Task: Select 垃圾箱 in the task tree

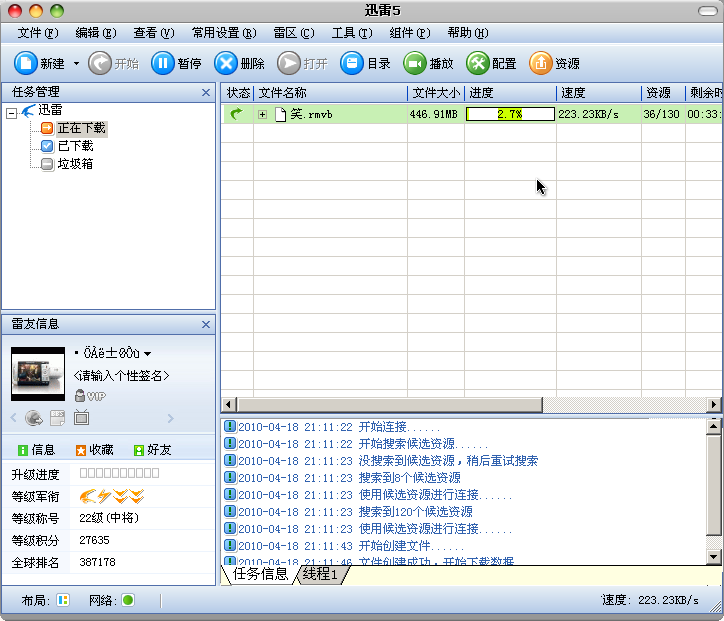Action: tap(75, 164)
